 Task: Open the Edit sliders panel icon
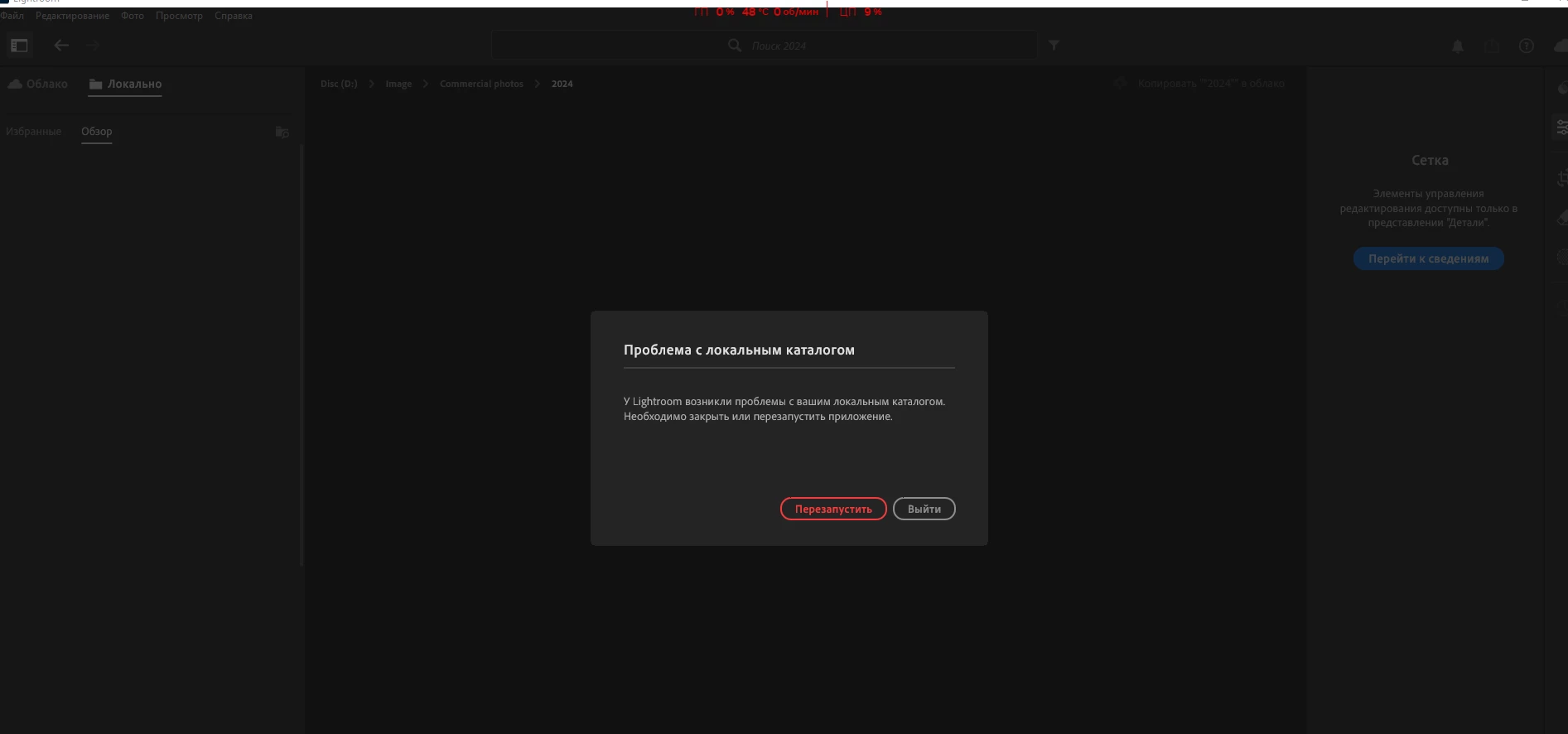(x=1561, y=128)
